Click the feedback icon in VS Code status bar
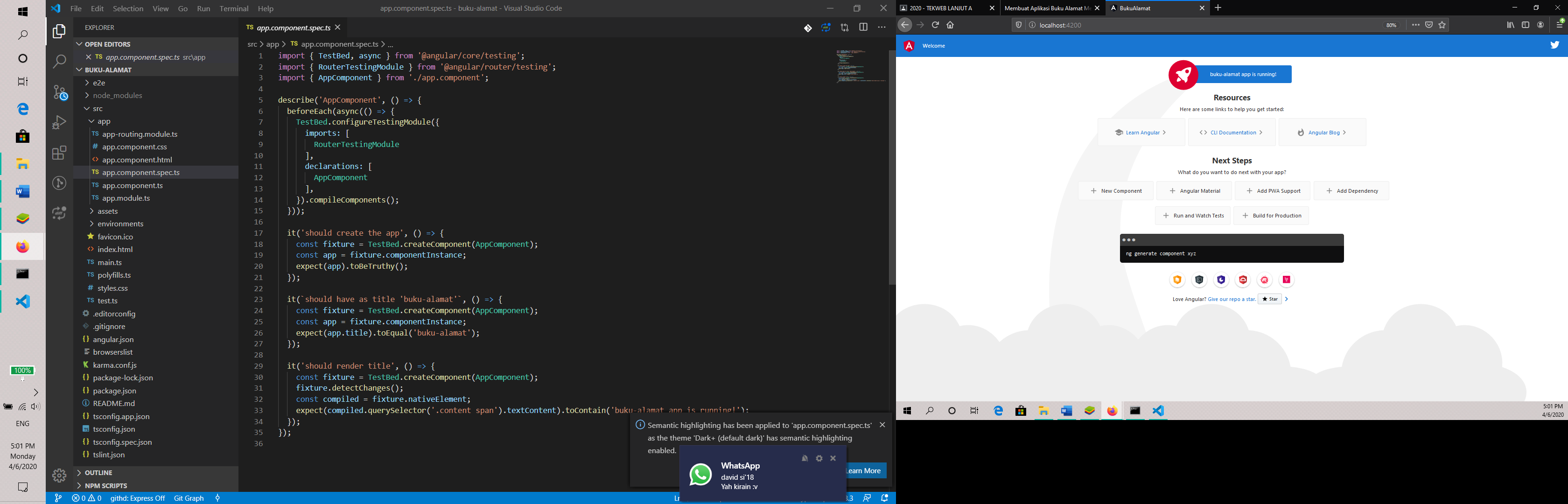 pyautogui.click(x=867, y=498)
